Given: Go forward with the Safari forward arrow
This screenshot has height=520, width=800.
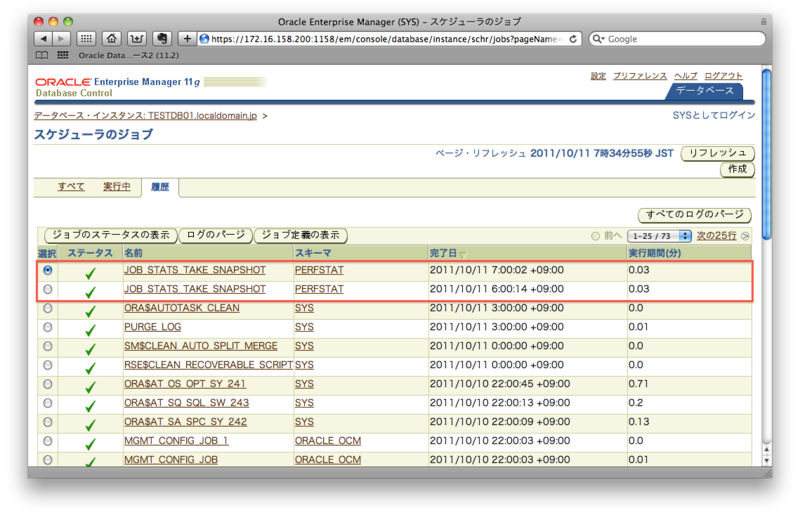Looking at the screenshot, I should [x=61, y=39].
